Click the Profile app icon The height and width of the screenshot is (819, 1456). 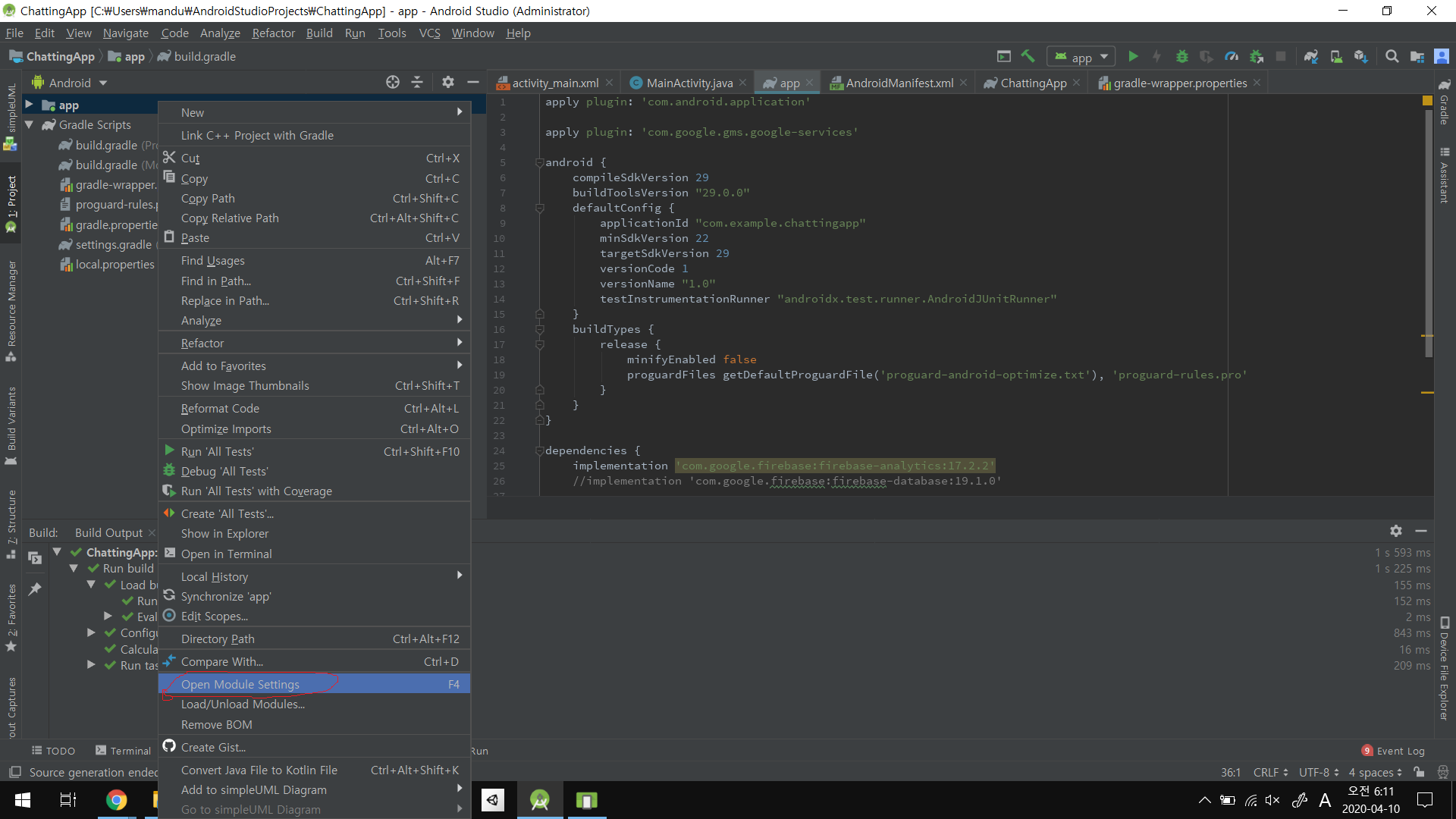(1232, 56)
